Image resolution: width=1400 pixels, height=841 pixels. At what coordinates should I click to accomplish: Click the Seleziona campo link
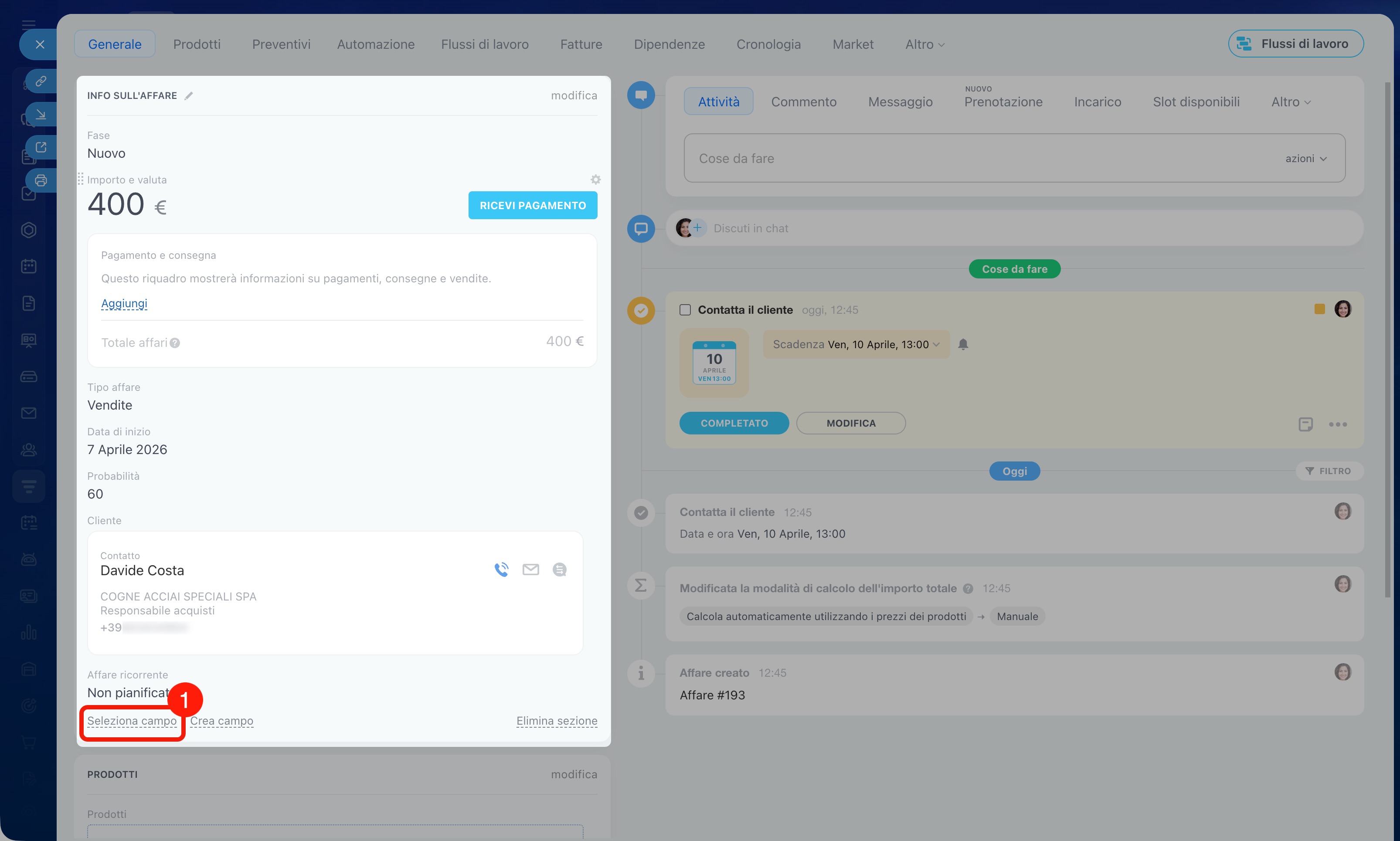coord(132,721)
